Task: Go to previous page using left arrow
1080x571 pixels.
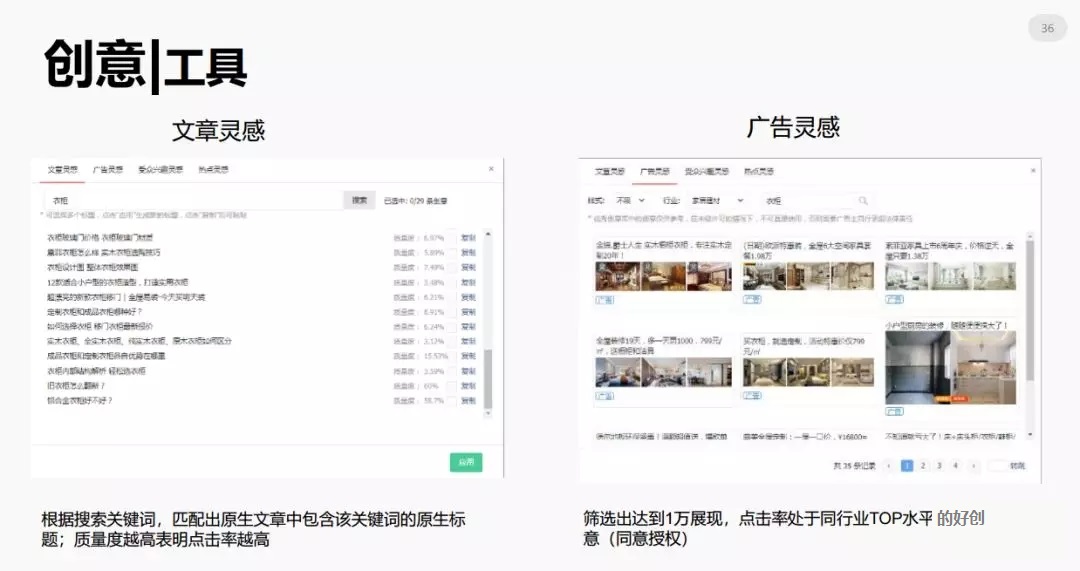Action: pyautogui.click(x=887, y=465)
